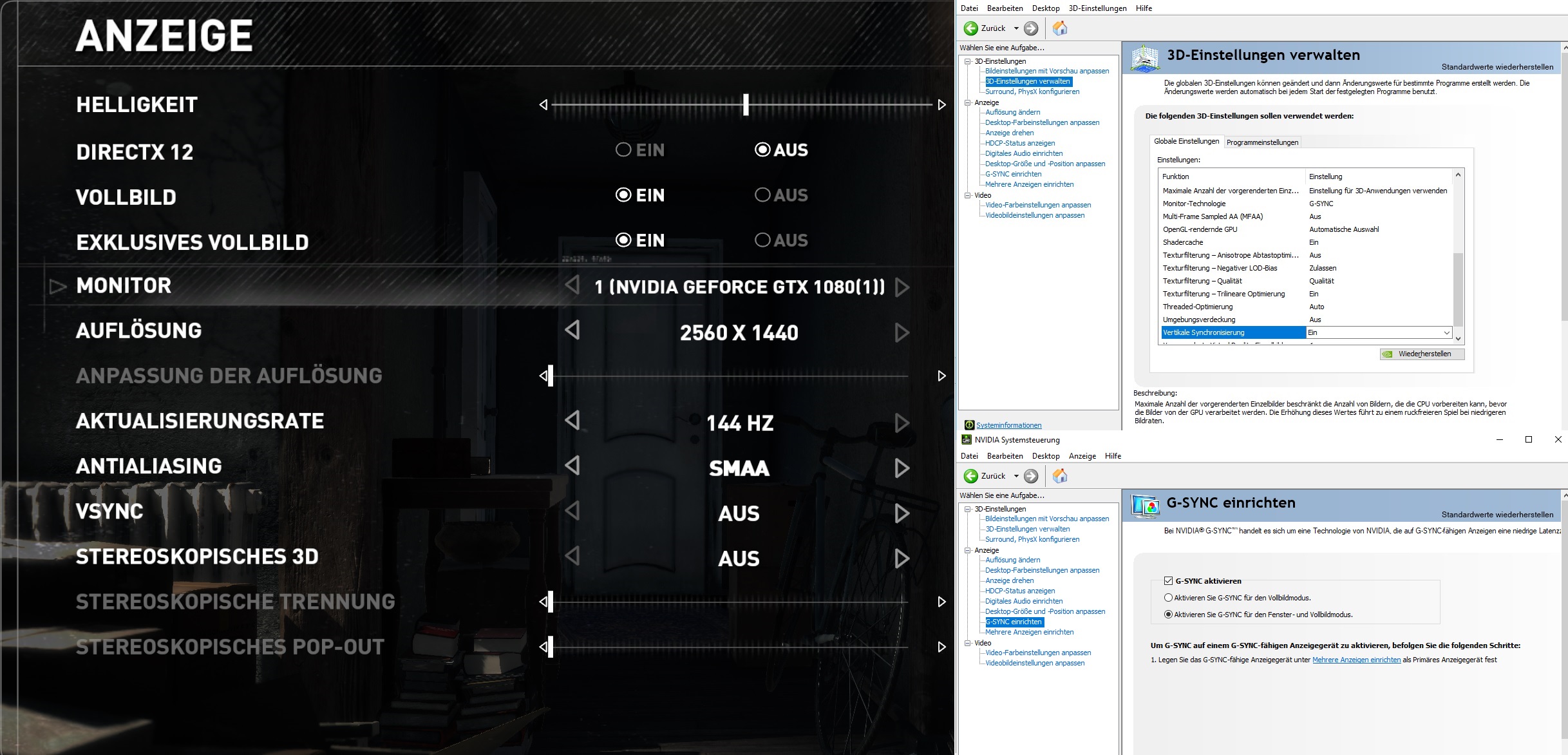This screenshot has width=1568, height=755.
Task: Select G-SYNC für den Vollbildmodus option
Action: (x=1168, y=598)
